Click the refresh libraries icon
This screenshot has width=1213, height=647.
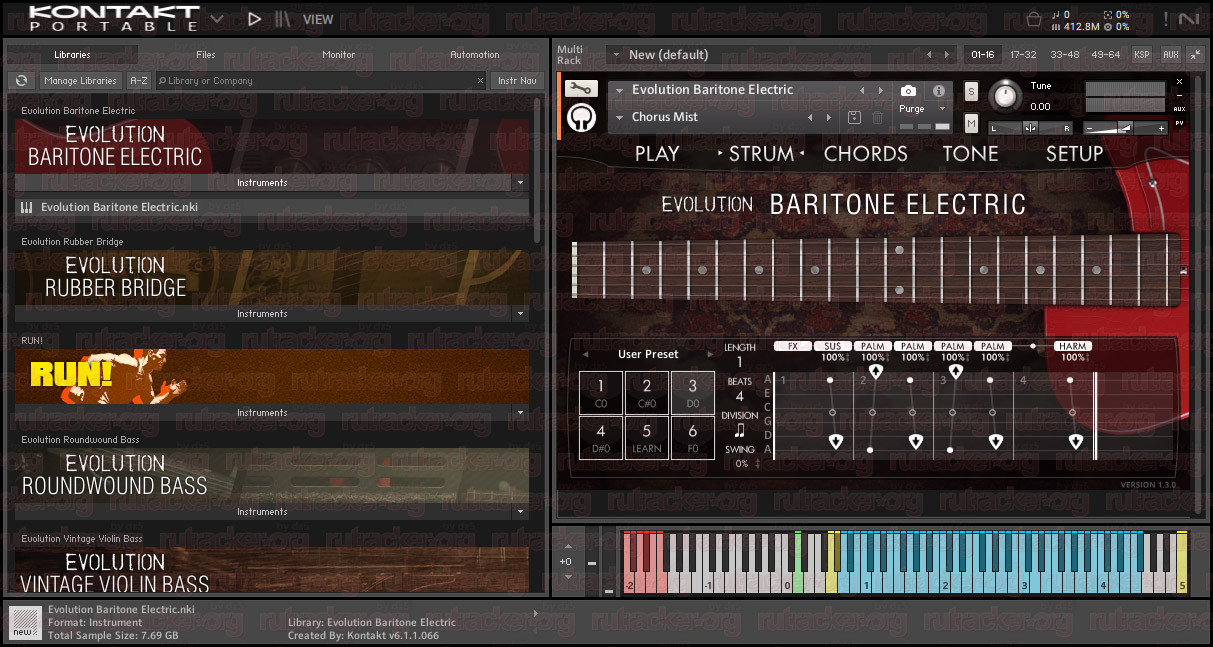point(21,80)
